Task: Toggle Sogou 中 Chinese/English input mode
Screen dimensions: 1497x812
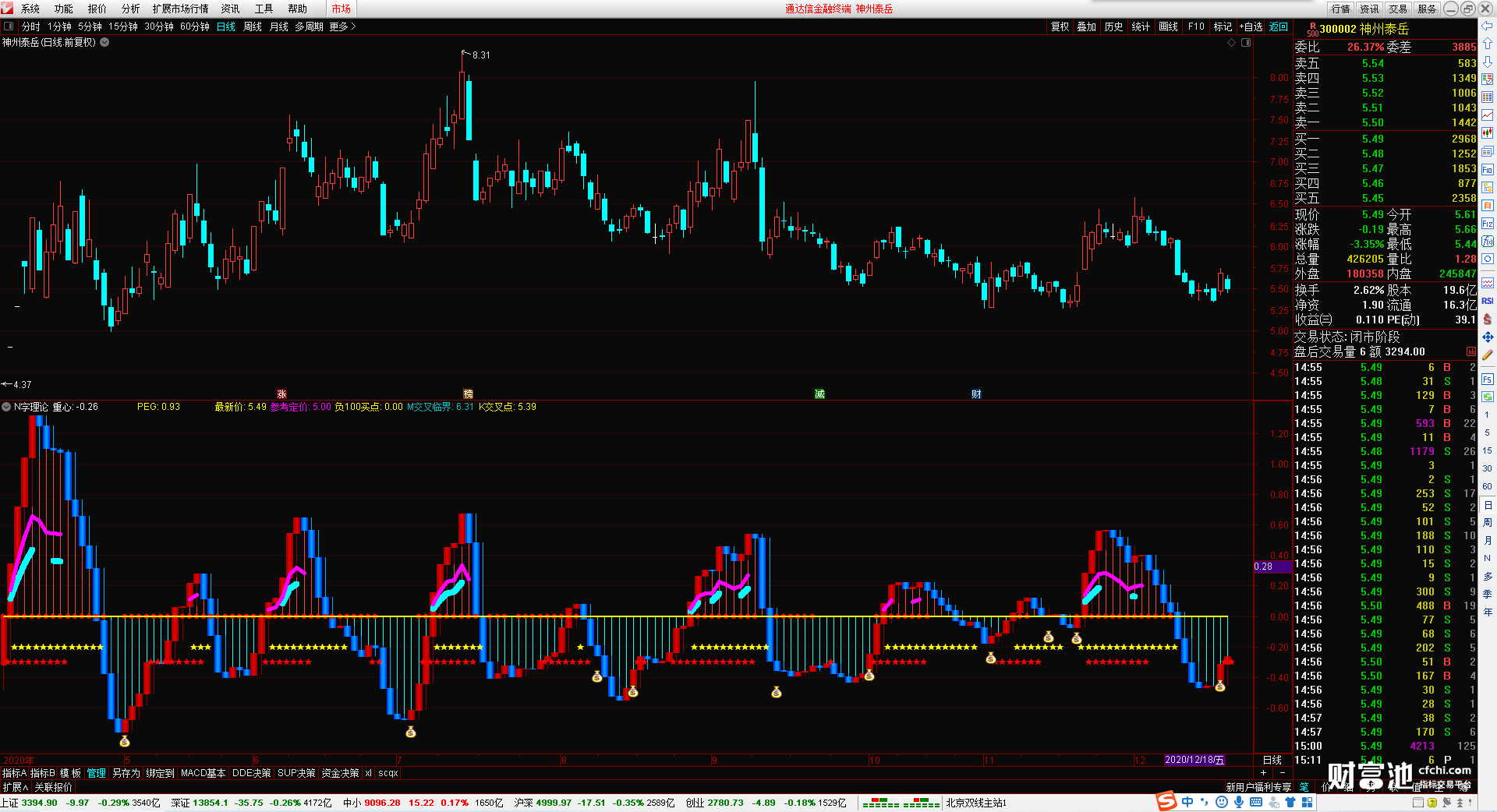Action: tap(1187, 802)
